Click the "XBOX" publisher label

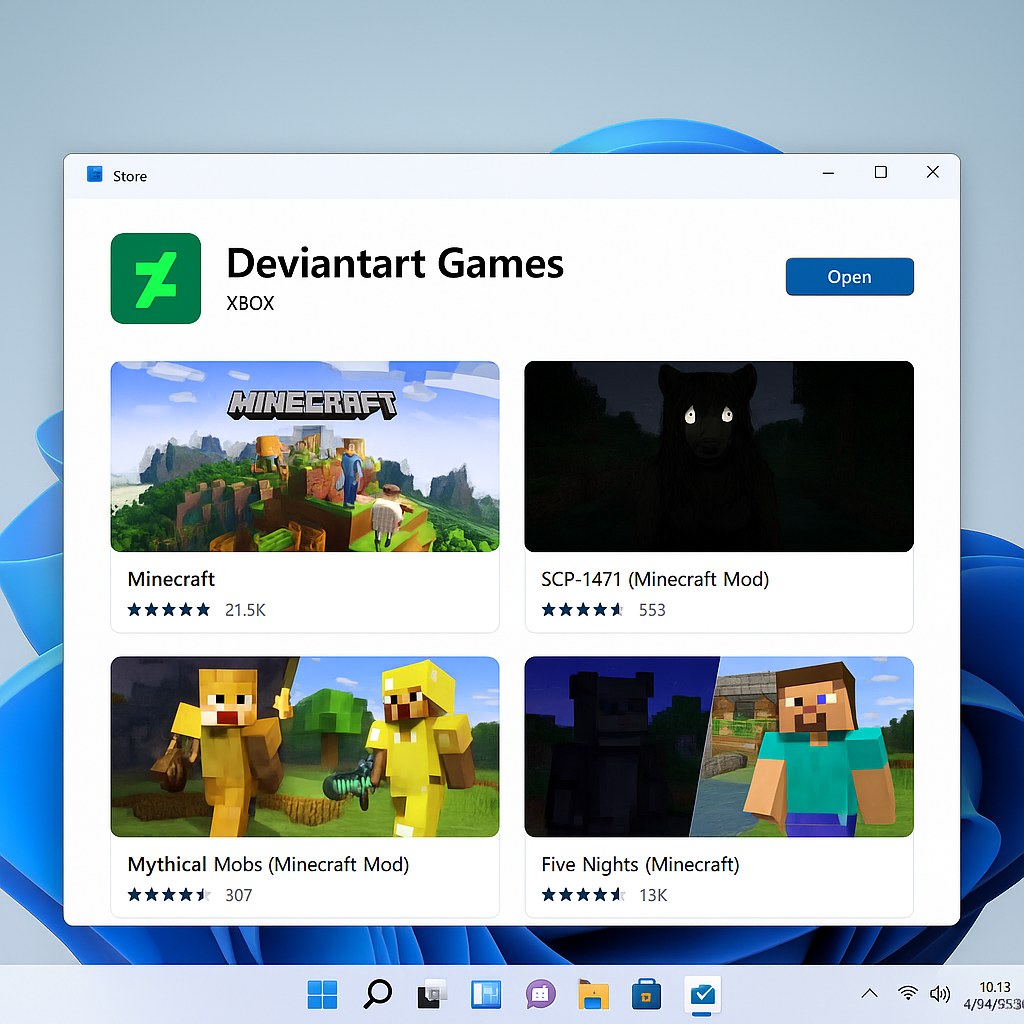click(250, 304)
